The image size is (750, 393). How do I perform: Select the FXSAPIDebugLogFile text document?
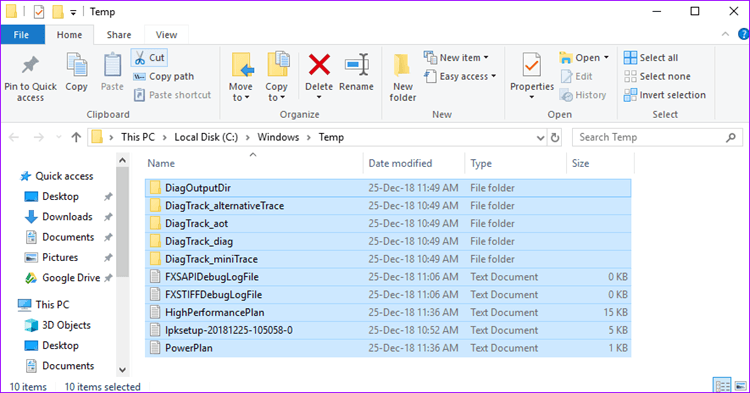pyautogui.click(x=388, y=277)
